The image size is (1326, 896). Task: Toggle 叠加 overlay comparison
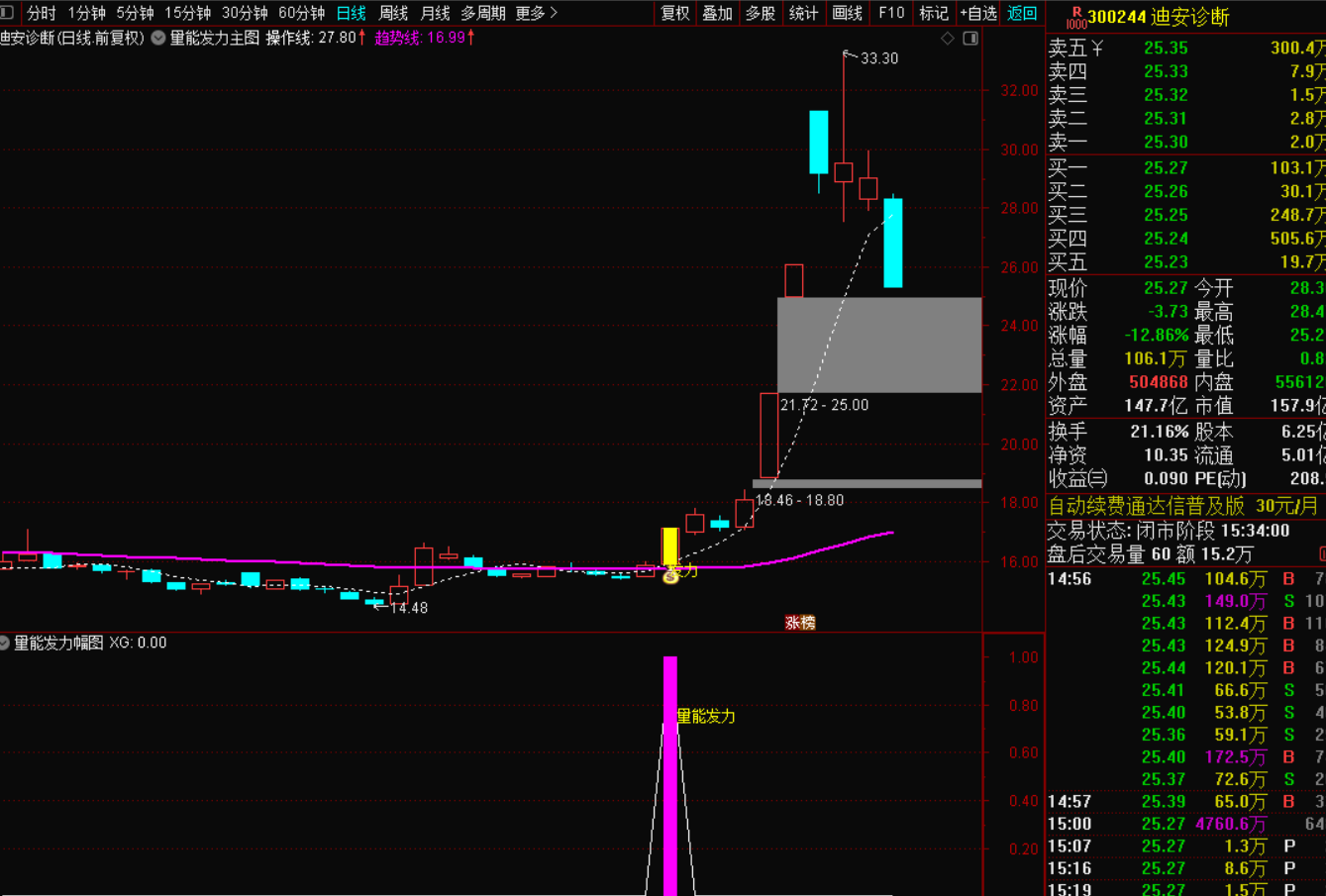pos(717,13)
